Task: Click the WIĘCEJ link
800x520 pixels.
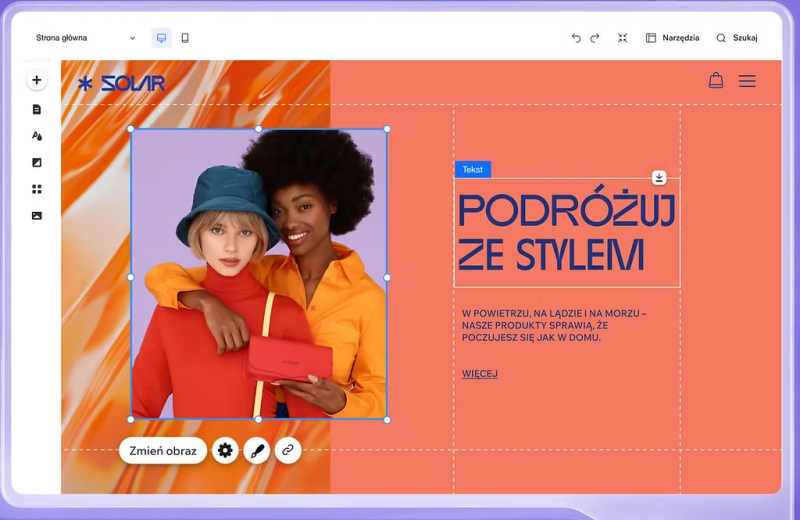Action: pyautogui.click(x=480, y=374)
